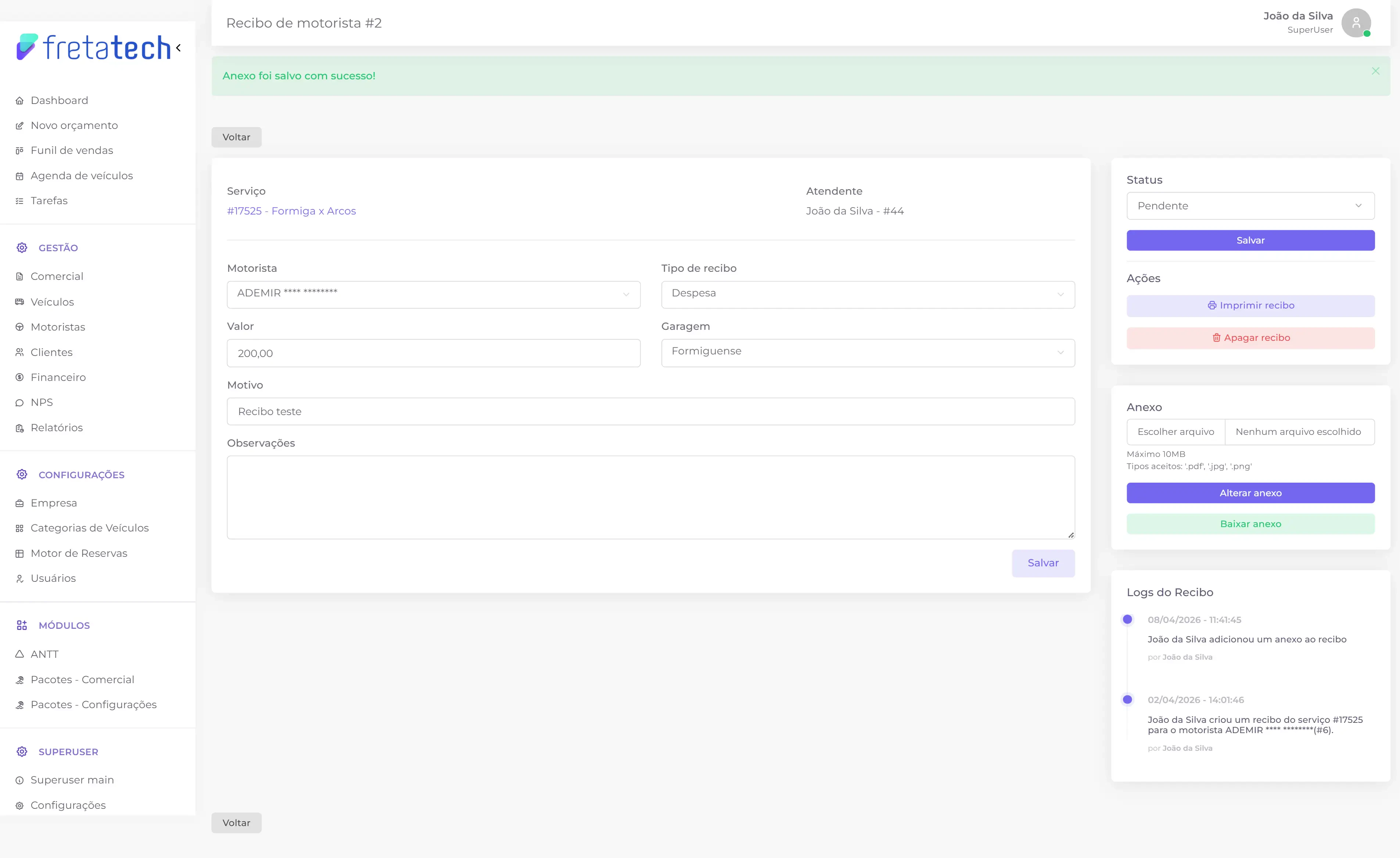Image resolution: width=1400 pixels, height=858 pixels.
Task: Save status with the purple Salvar button
Action: pos(1250,240)
